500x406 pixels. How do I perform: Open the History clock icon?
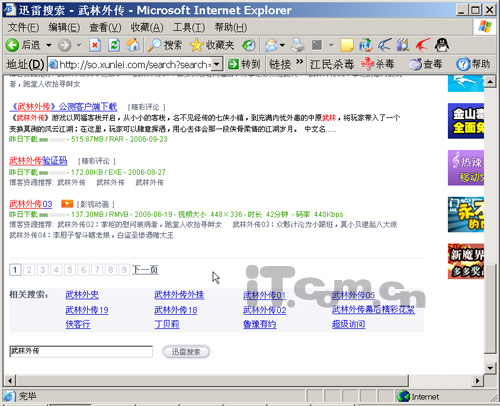click(249, 45)
